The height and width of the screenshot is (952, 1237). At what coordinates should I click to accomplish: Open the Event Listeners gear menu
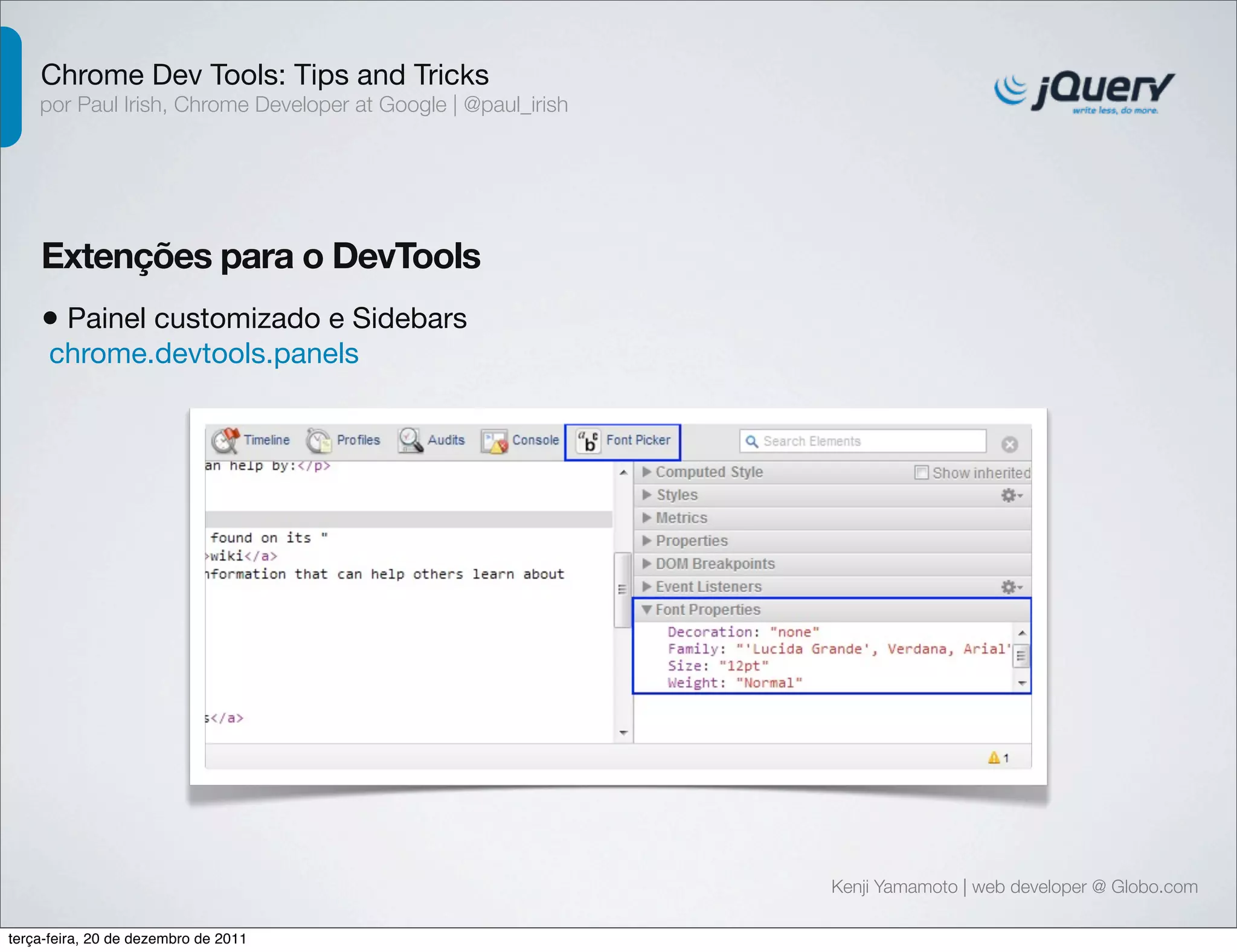click(1012, 587)
